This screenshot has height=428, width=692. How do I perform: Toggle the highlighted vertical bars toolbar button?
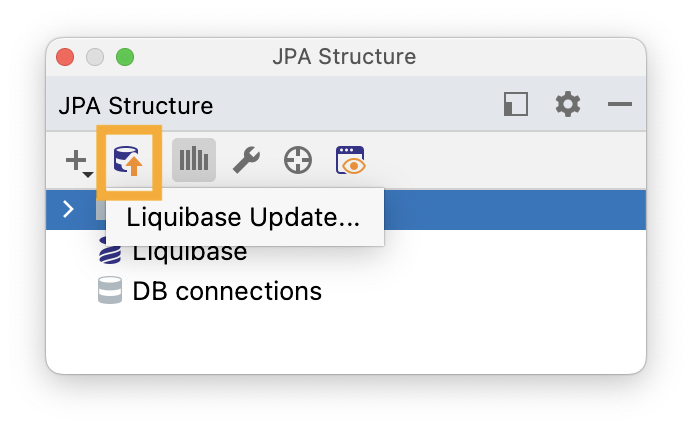[194, 160]
